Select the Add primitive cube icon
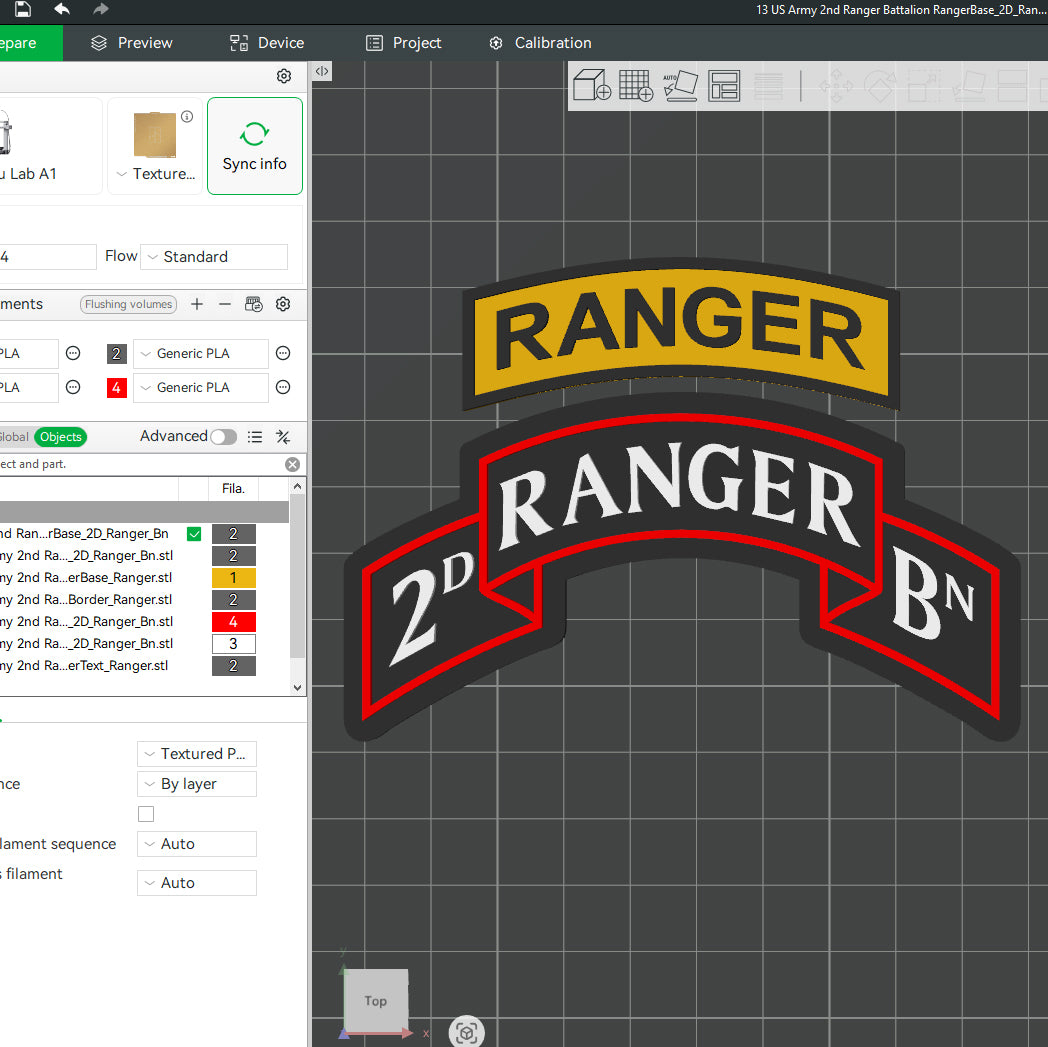 coord(592,86)
